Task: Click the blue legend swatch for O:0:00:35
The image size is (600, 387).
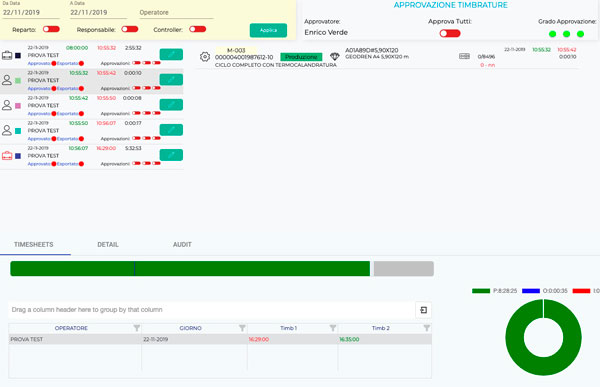Action: click(x=531, y=291)
